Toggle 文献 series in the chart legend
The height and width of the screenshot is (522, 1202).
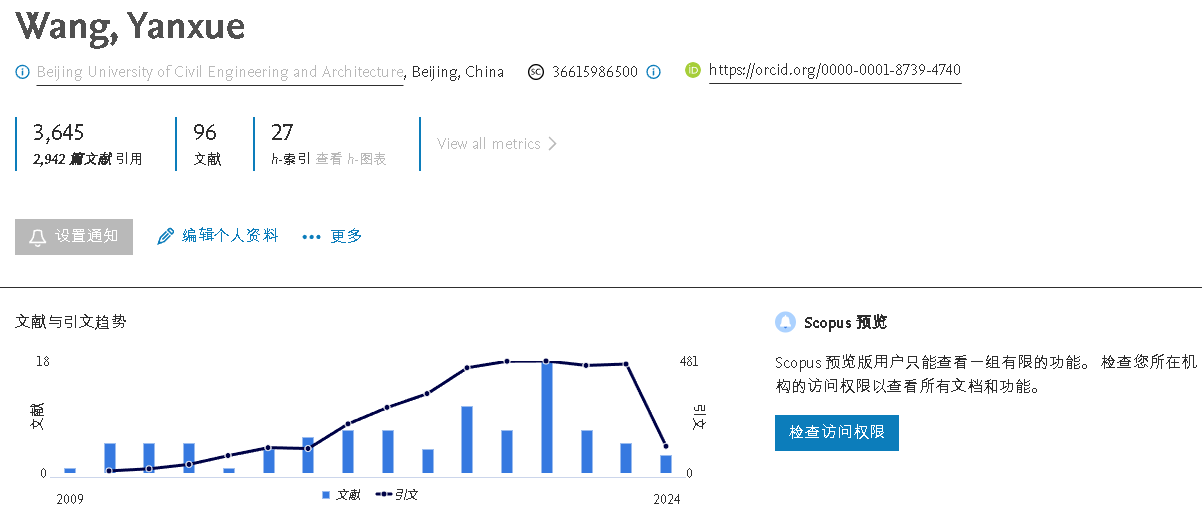pos(341,495)
